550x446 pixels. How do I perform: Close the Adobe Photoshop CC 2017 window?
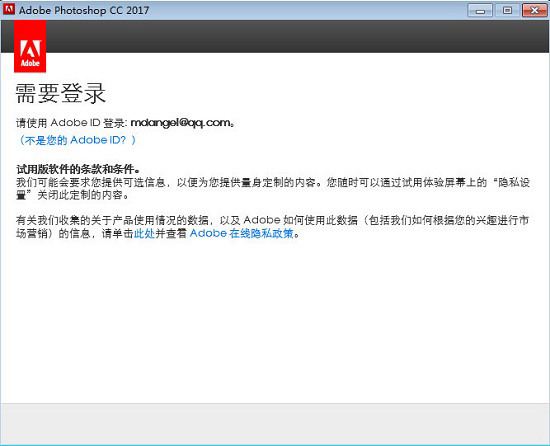534,11
